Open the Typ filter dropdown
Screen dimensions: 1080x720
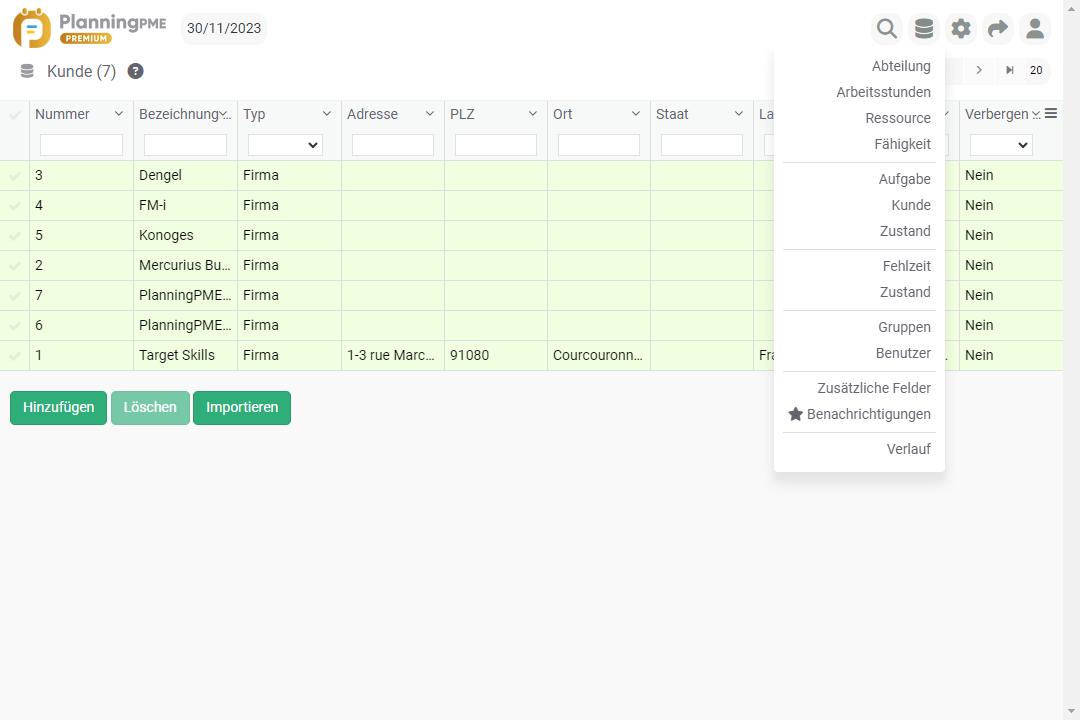[285, 145]
